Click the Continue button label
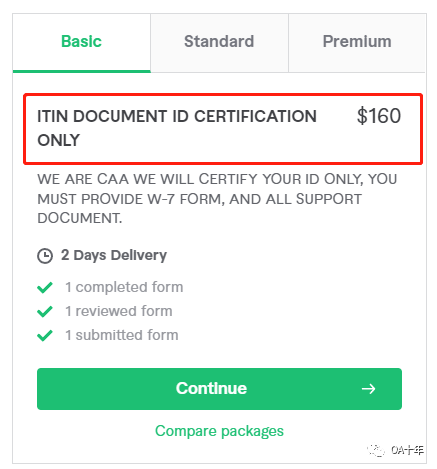Viewport: 437px width, 469px height. pos(211,388)
